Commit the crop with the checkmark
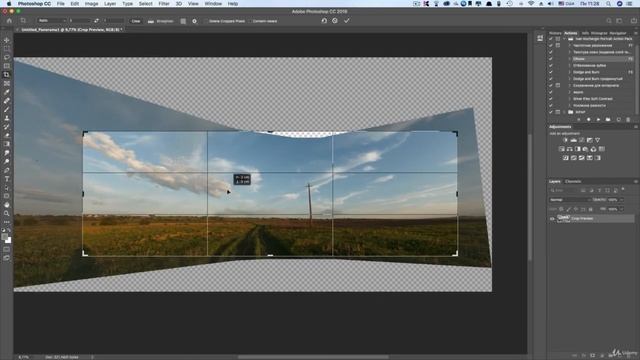 347,21
